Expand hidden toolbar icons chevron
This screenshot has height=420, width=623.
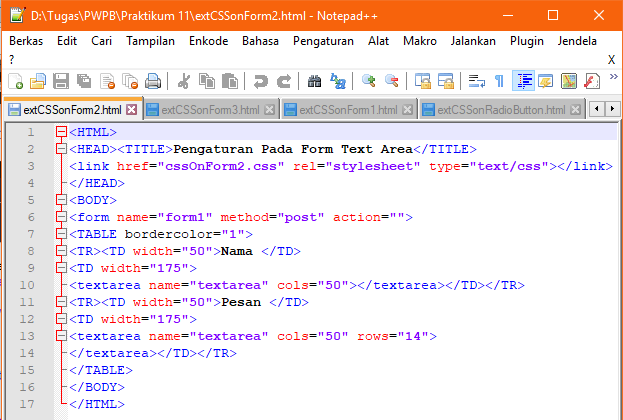[613, 76]
